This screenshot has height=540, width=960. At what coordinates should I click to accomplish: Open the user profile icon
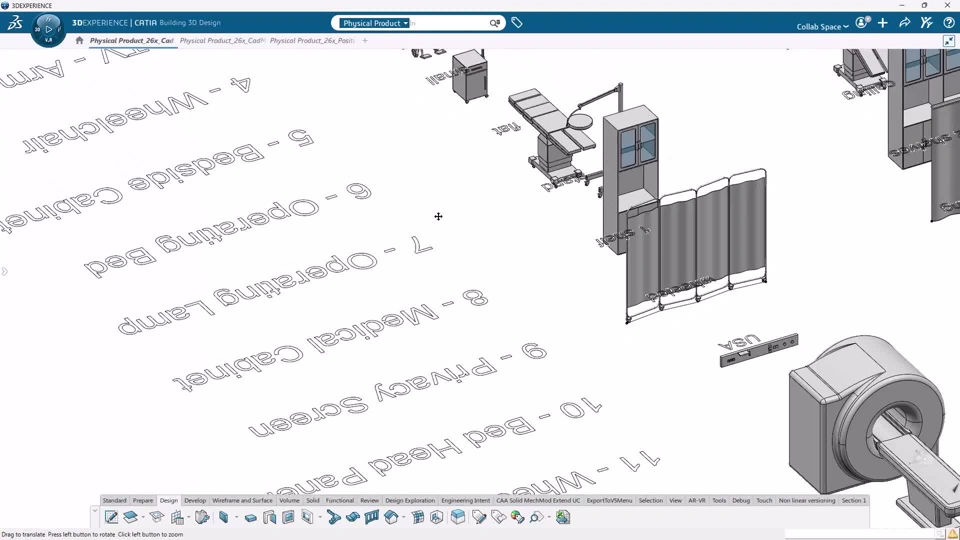[862, 23]
